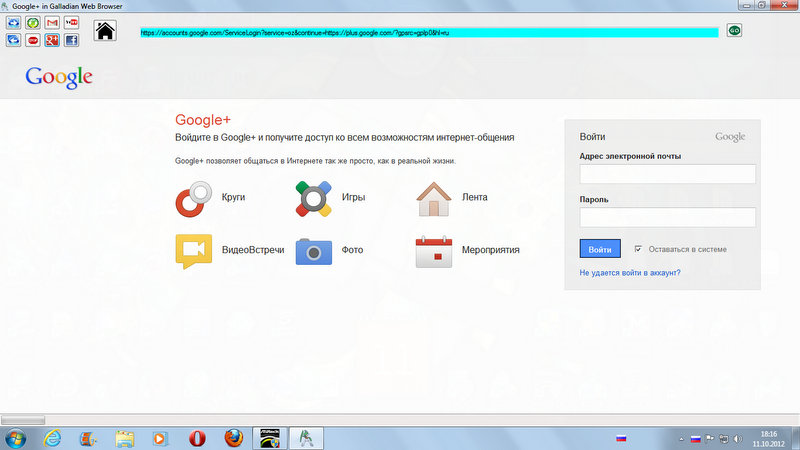
Task: Toggle Оставаться в системе checkbox
Action: pyautogui.click(x=638, y=249)
